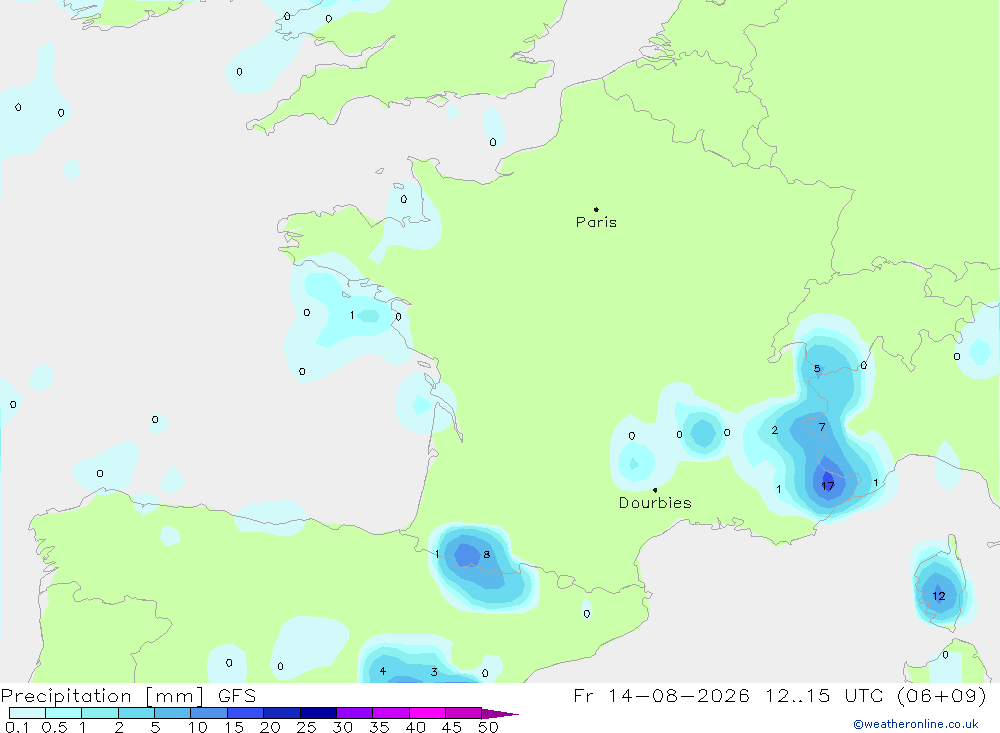Click the legend label '25'
Image resolution: width=1000 pixels, height=733 pixels.
tap(306, 727)
